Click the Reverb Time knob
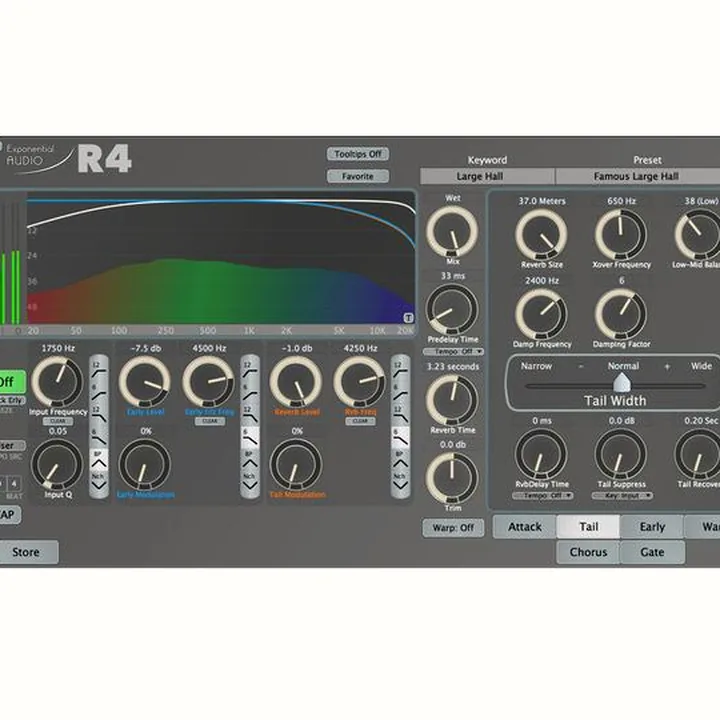 tap(452, 400)
